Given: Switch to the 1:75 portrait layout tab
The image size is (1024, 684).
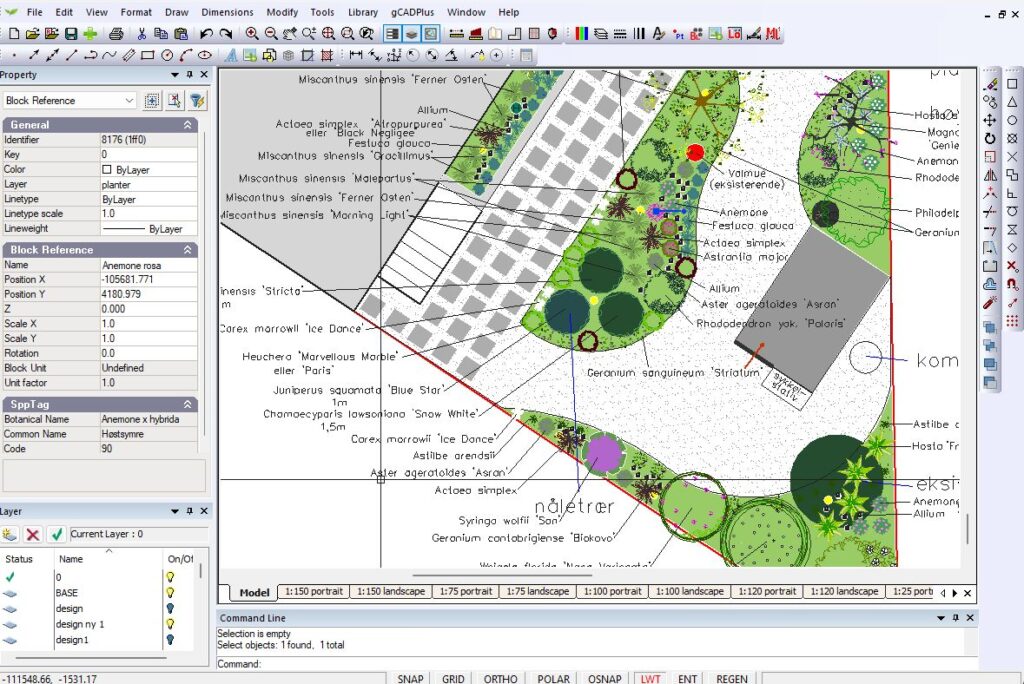Looking at the screenshot, I should click(466, 591).
